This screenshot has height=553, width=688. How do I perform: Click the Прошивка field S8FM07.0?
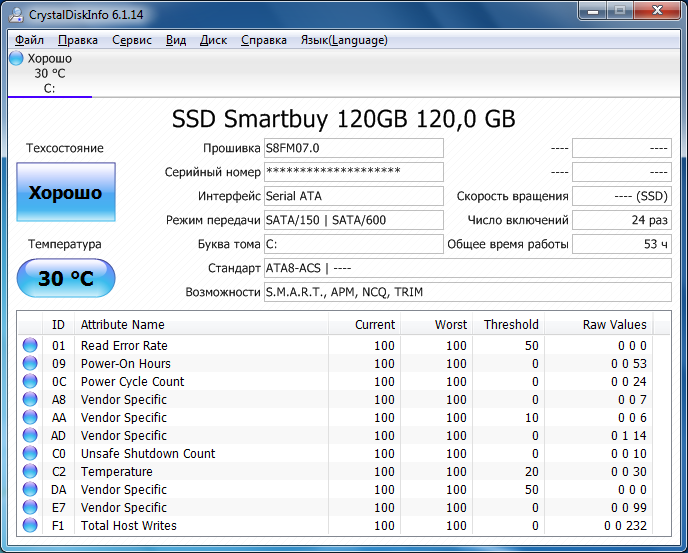[354, 148]
